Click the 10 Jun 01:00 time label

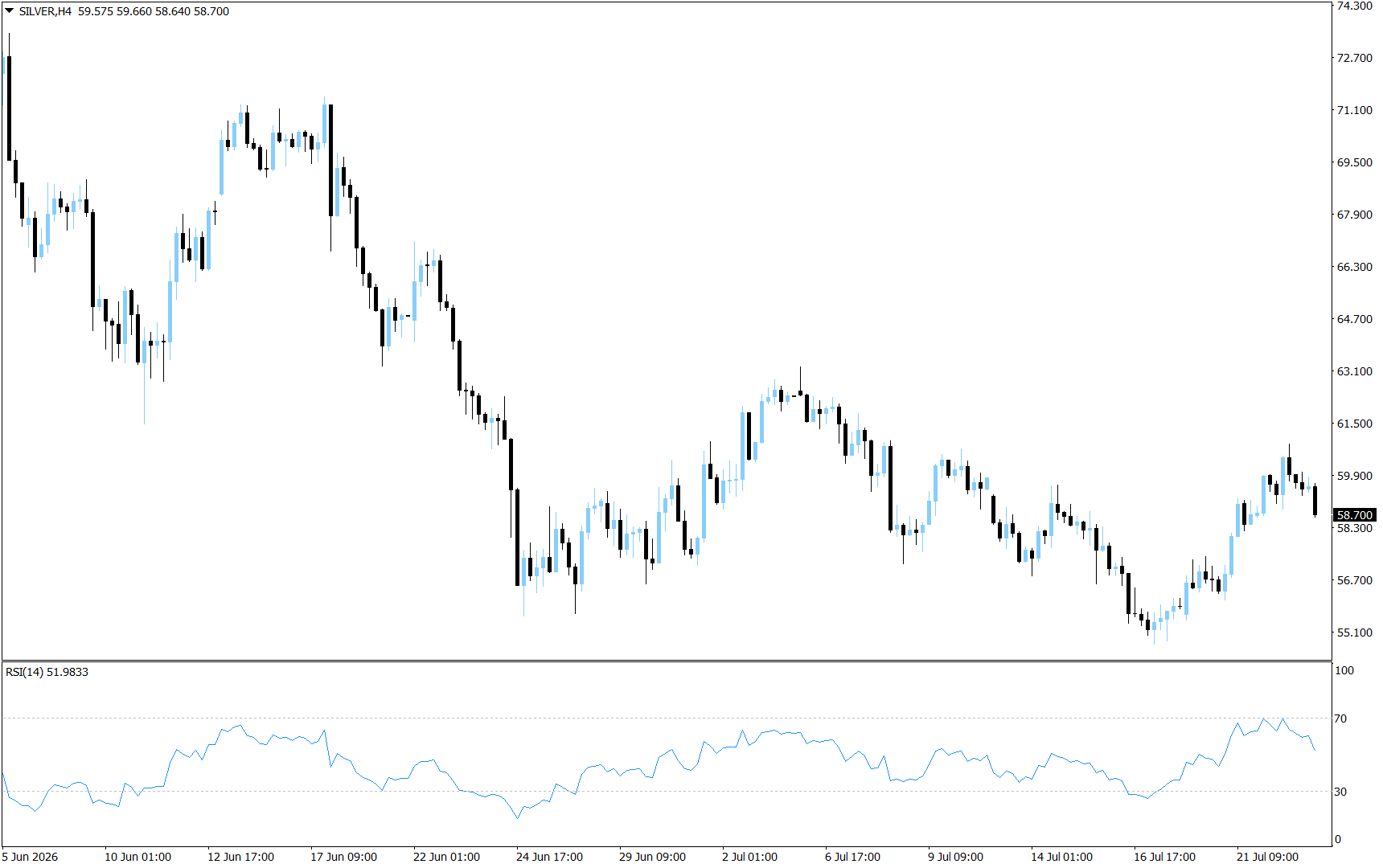click(137, 857)
